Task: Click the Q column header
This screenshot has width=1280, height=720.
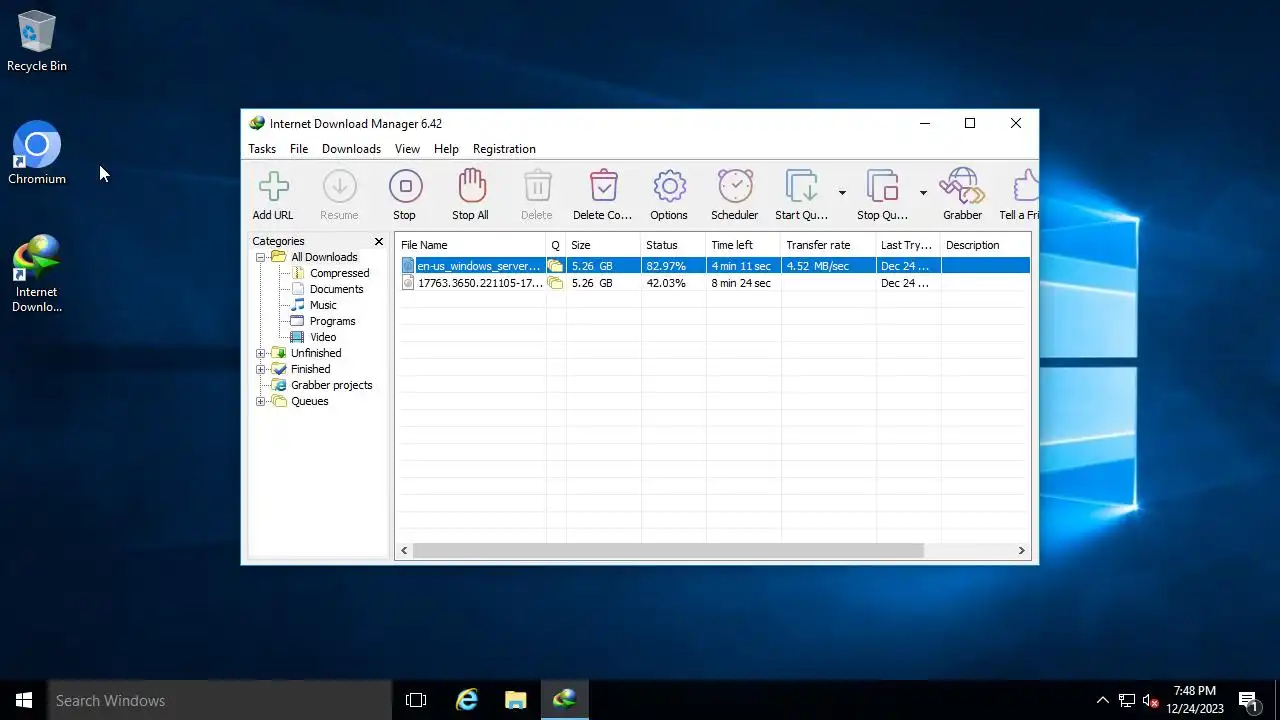Action: 556,245
